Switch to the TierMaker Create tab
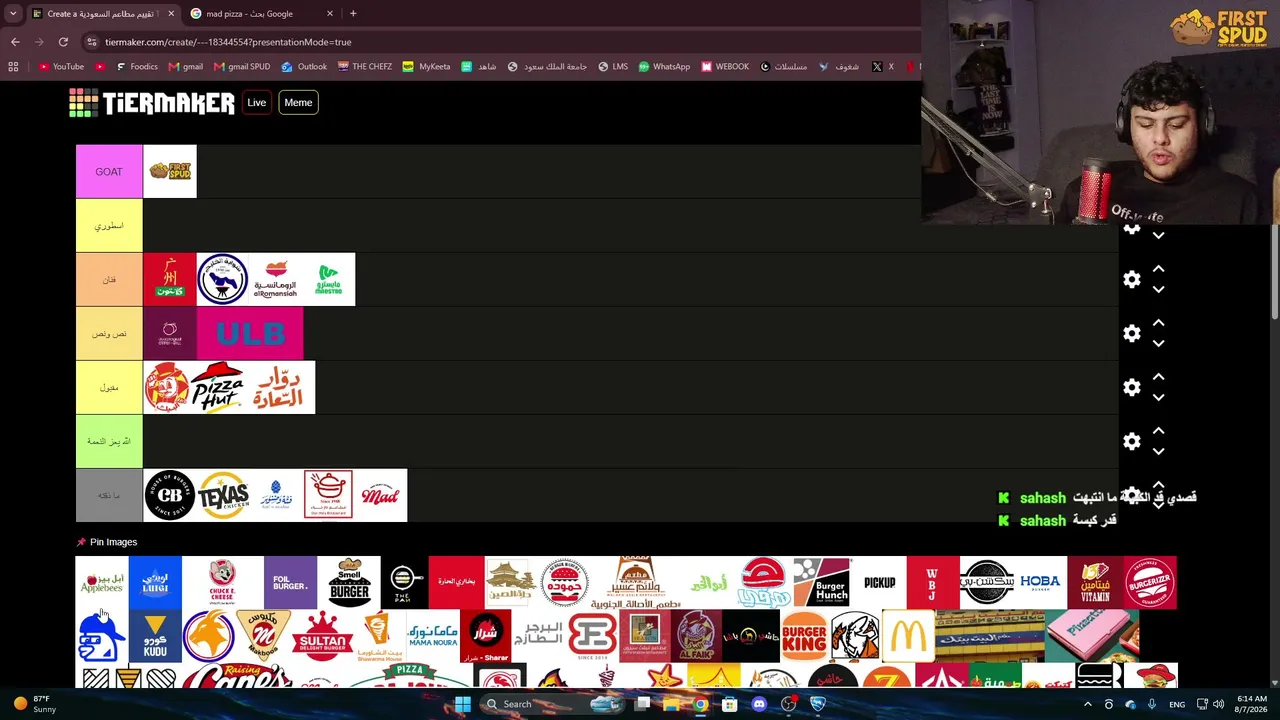The height and width of the screenshot is (720, 1280). click(104, 14)
